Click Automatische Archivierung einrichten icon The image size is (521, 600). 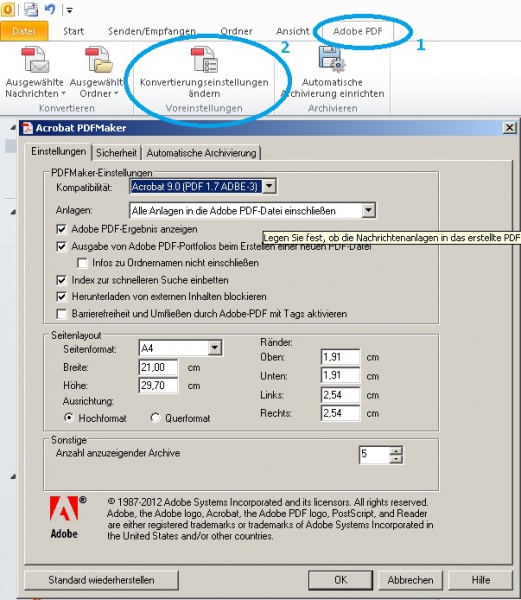click(332, 59)
